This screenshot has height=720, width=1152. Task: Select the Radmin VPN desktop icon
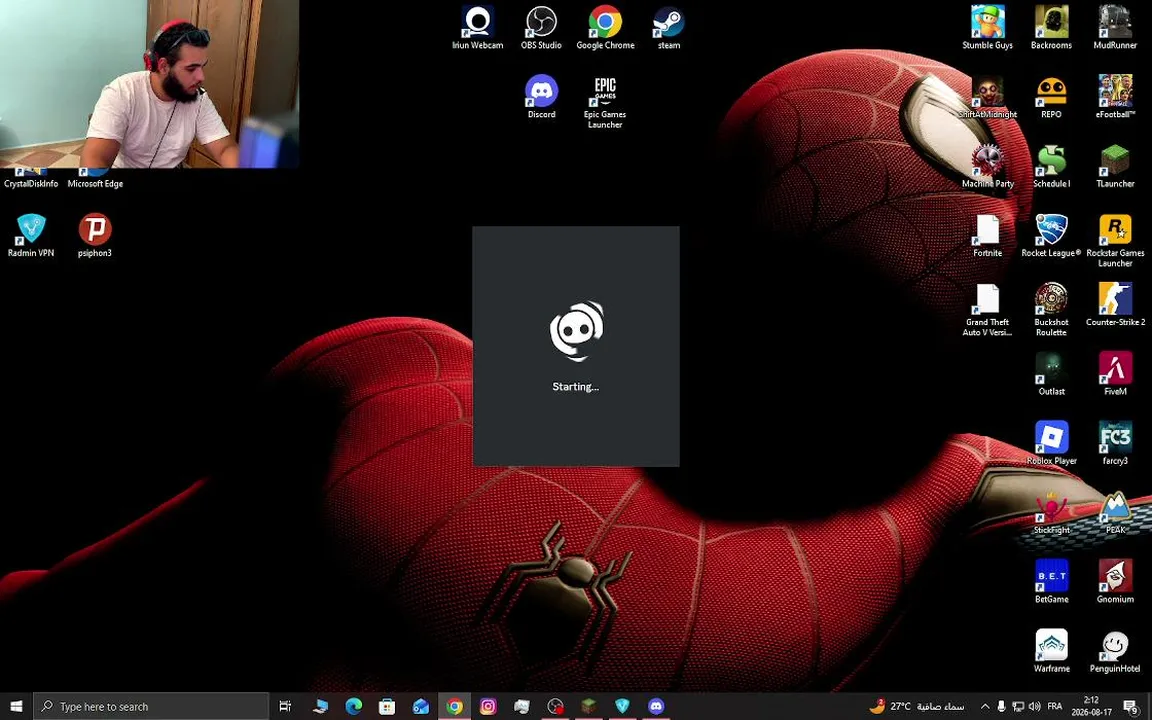pos(31,235)
